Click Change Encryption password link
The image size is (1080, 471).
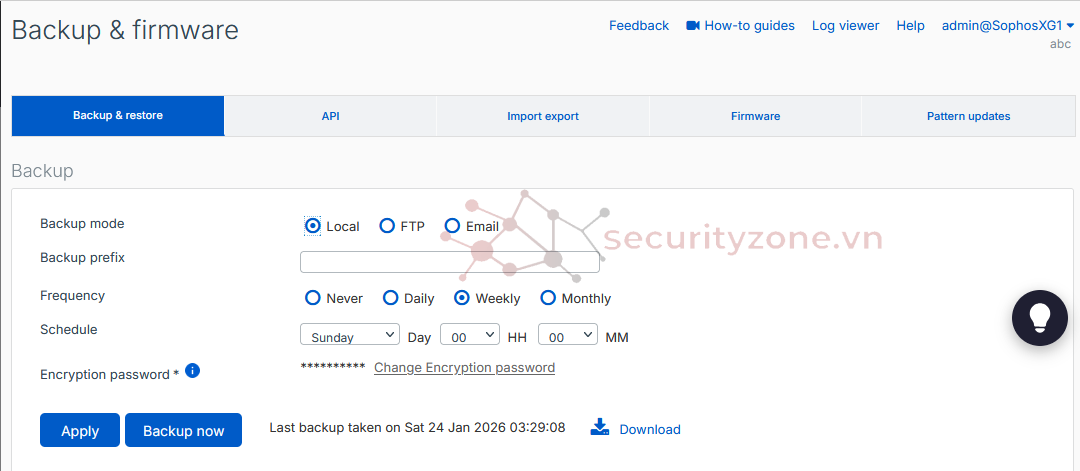(464, 368)
